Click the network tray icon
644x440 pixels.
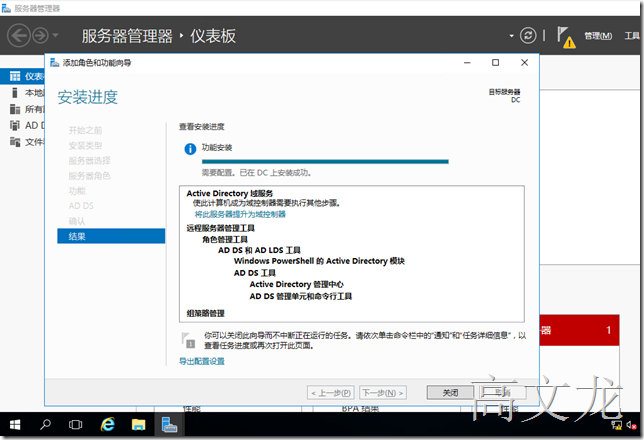click(616, 425)
